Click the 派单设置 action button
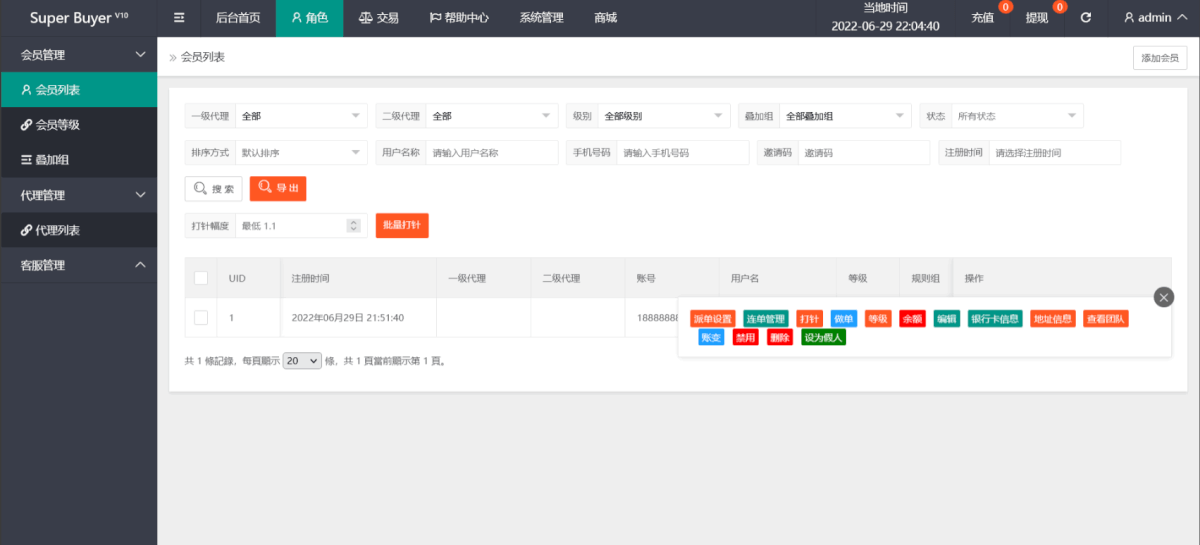Image resolution: width=1200 pixels, height=545 pixels. point(713,319)
